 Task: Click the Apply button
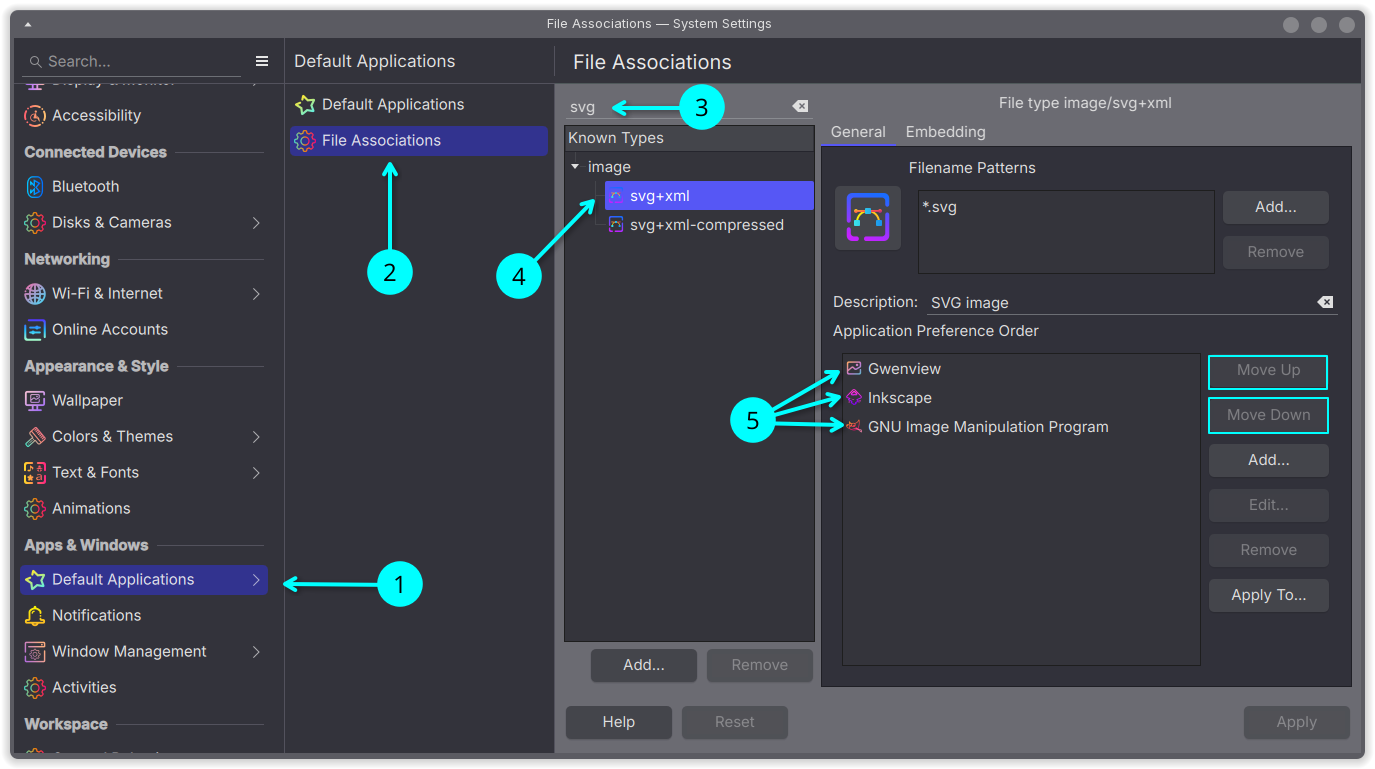pyautogui.click(x=1297, y=722)
